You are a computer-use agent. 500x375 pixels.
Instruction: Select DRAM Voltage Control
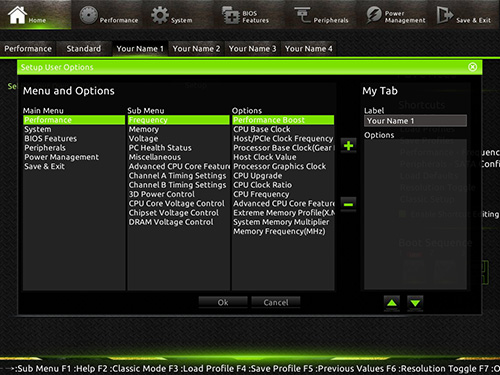click(x=179, y=222)
